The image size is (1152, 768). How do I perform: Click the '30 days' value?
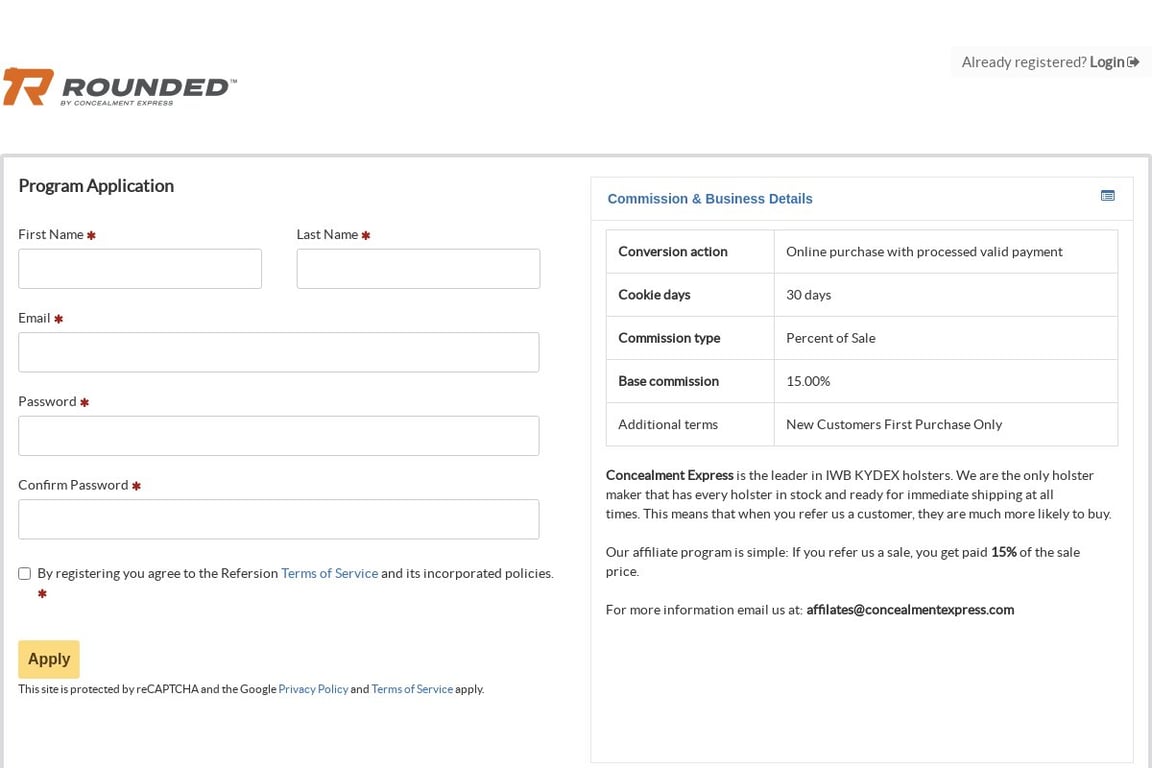point(808,295)
